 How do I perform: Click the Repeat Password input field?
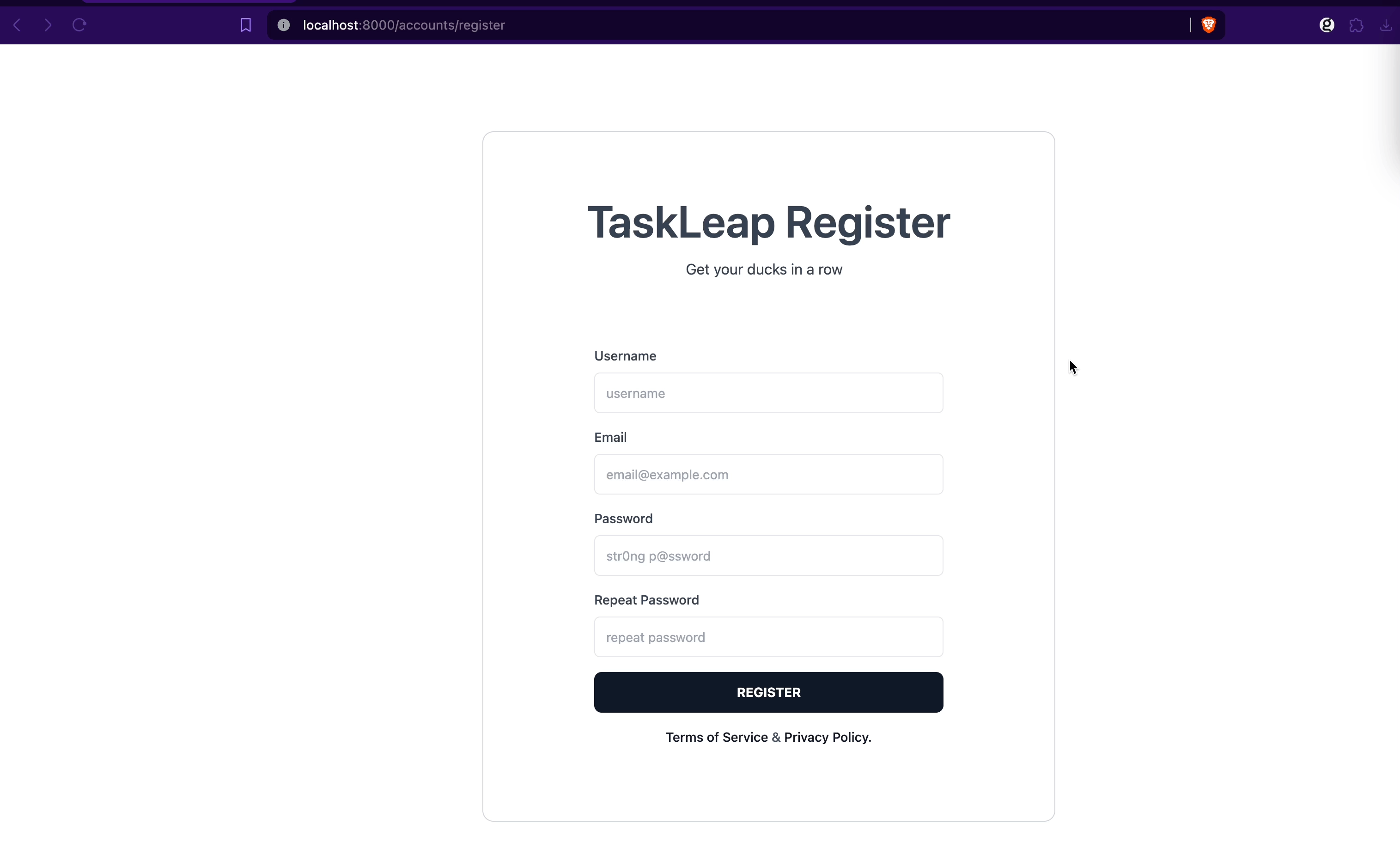[x=768, y=637]
